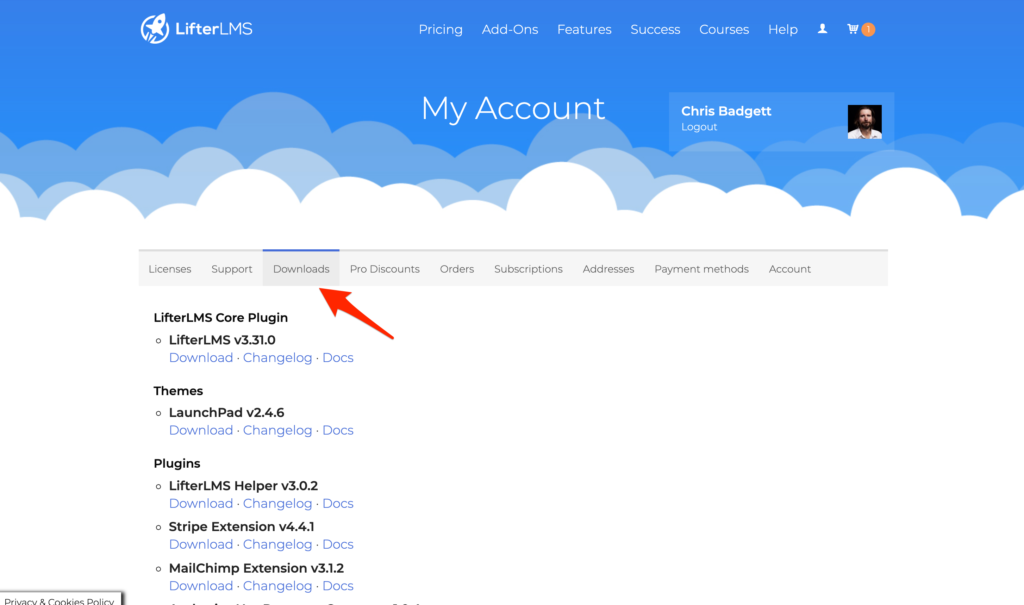Open the user account icon
The height and width of the screenshot is (605, 1024).
coord(822,29)
